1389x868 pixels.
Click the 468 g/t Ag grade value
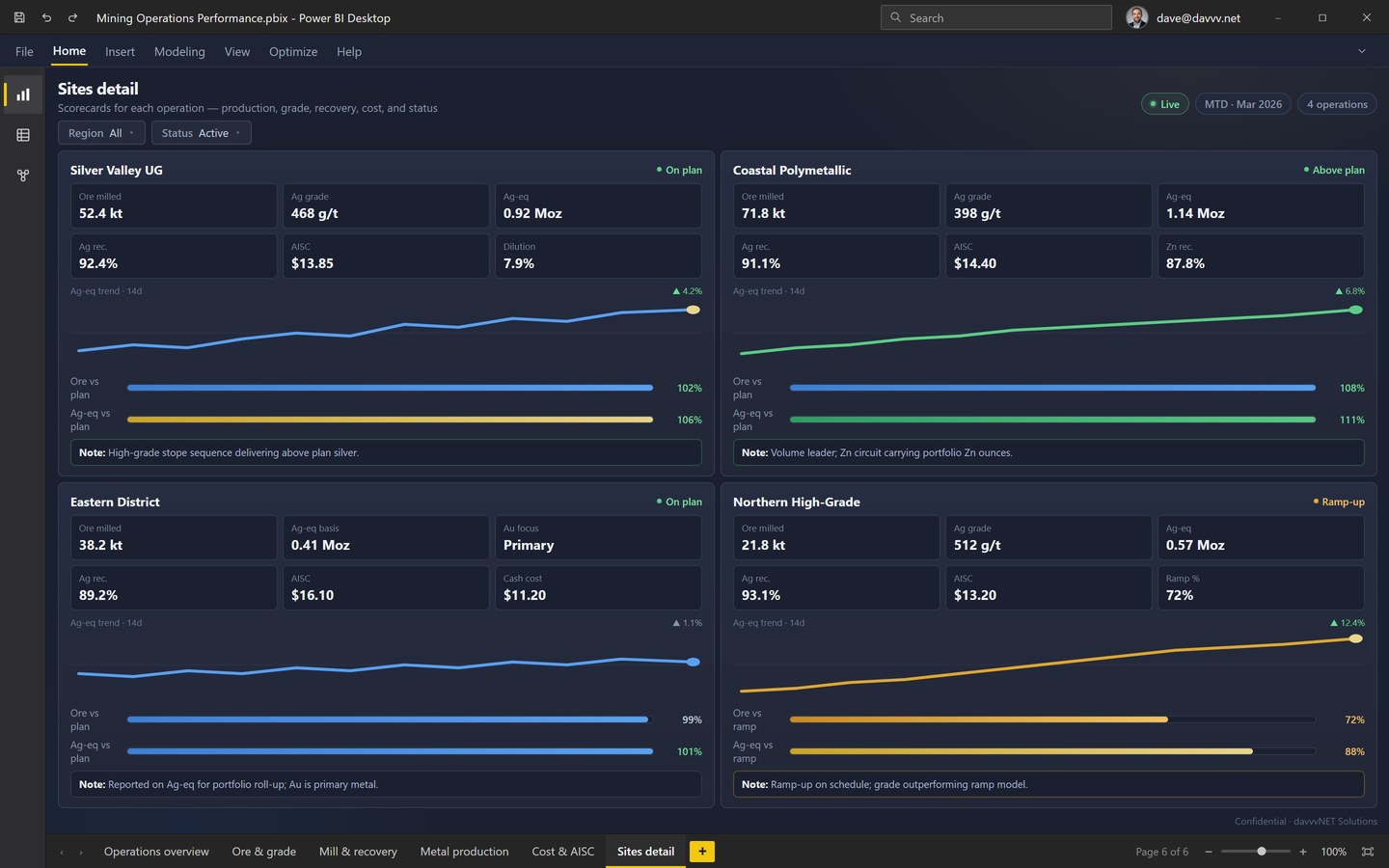[x=314, y=213]
